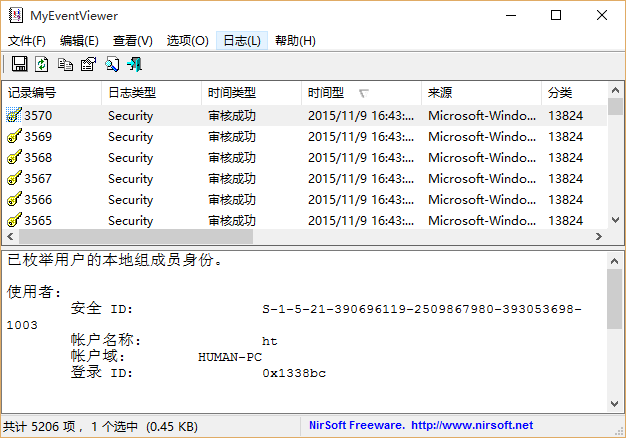Click the Find magnifier toolbar icon
626x438 pixels.
tap(111, 65)
